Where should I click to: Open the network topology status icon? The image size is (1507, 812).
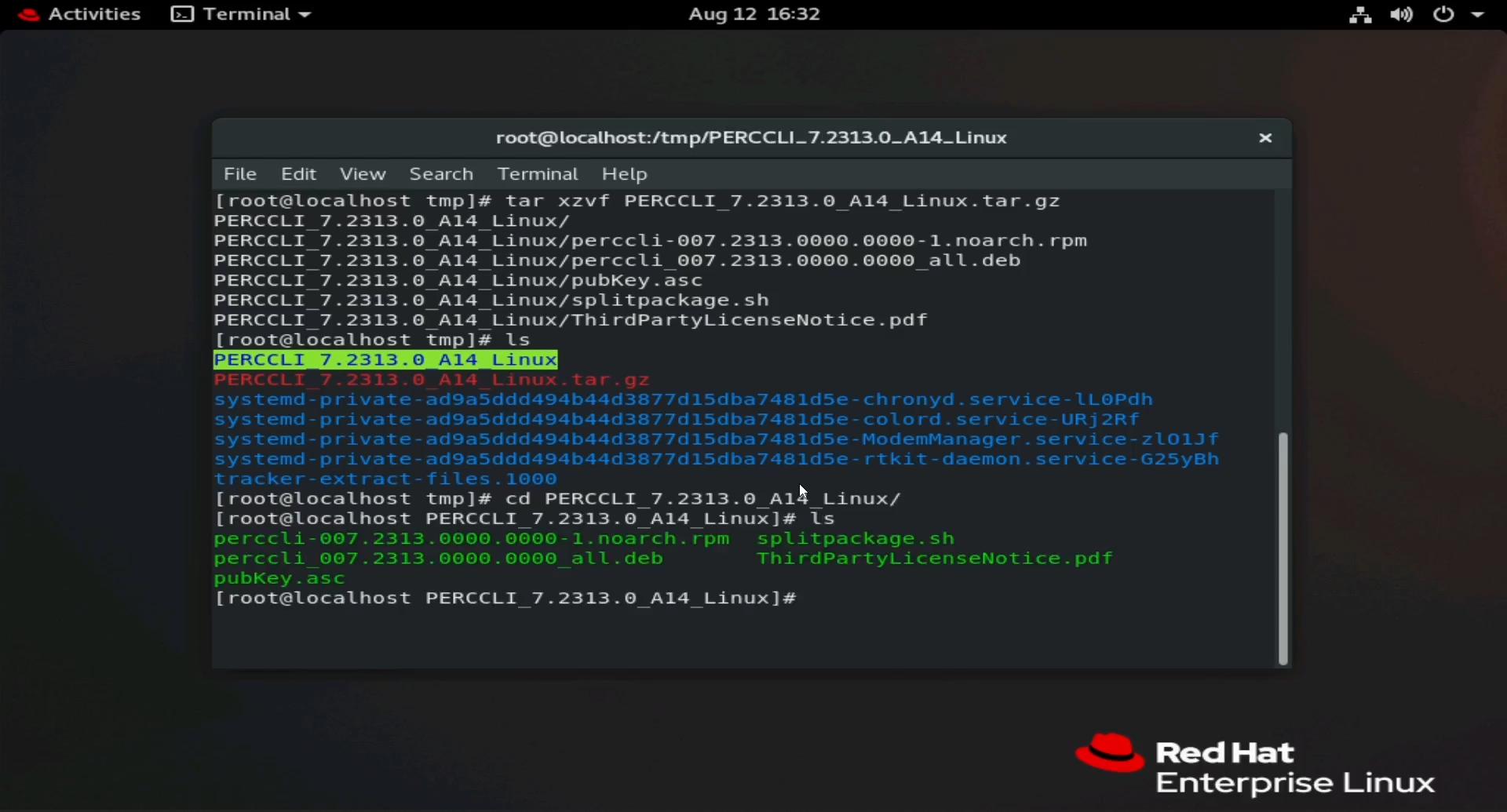1360,14
